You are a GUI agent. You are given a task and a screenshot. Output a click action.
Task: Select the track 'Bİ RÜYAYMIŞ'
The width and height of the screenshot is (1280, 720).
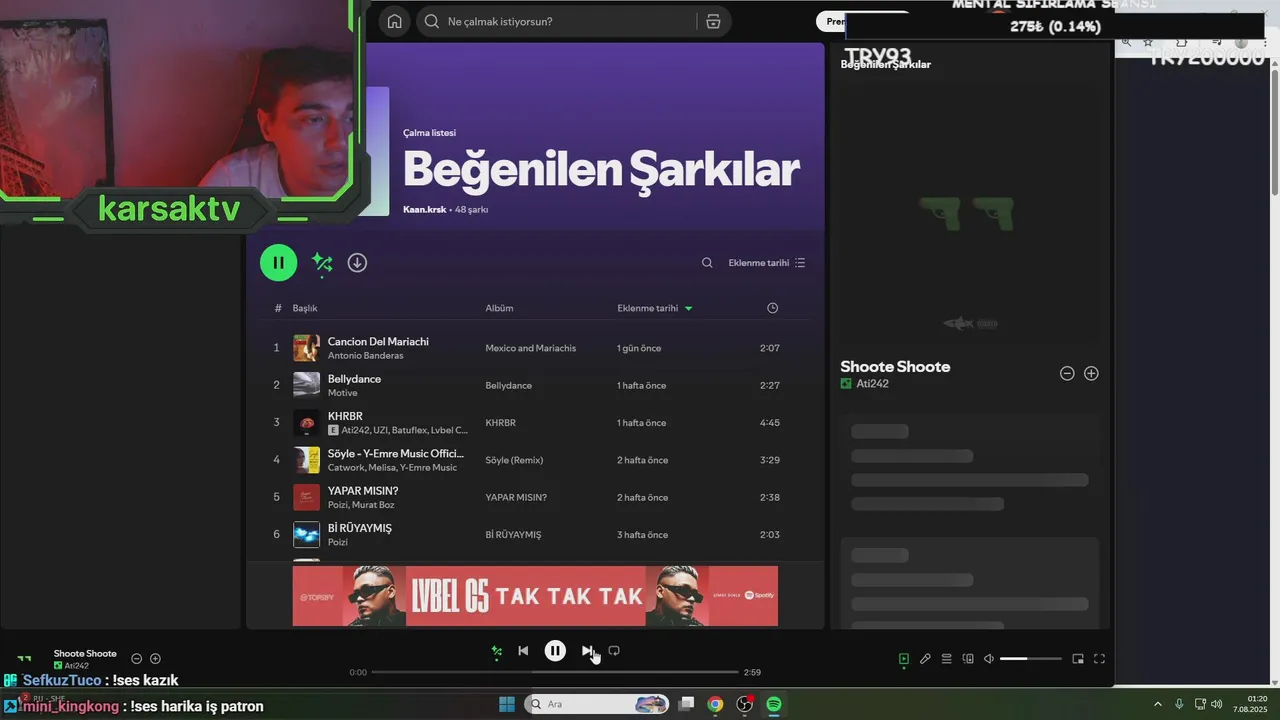[360, 528]
